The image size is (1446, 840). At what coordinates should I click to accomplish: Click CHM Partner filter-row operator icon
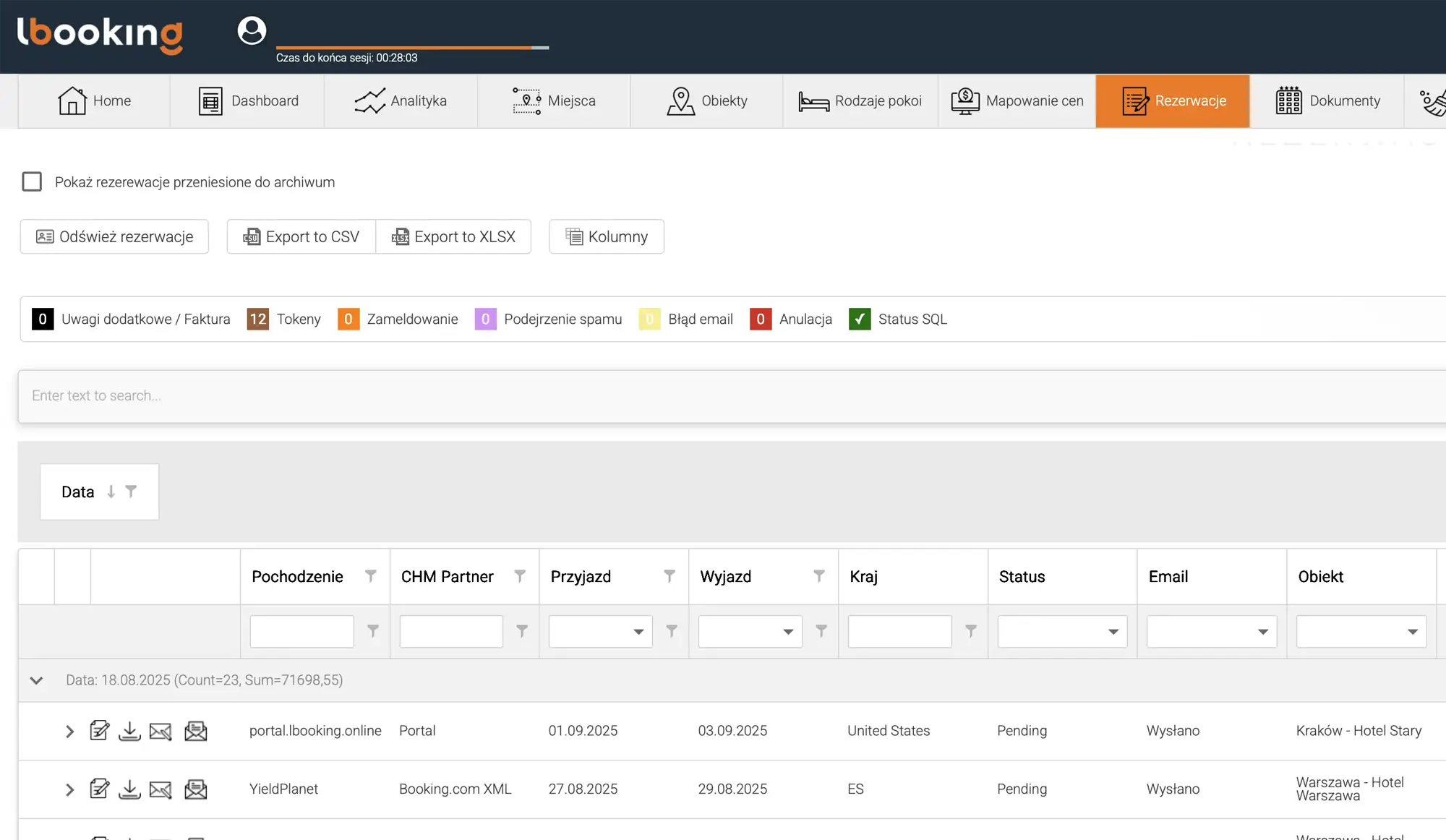[522, 631]
